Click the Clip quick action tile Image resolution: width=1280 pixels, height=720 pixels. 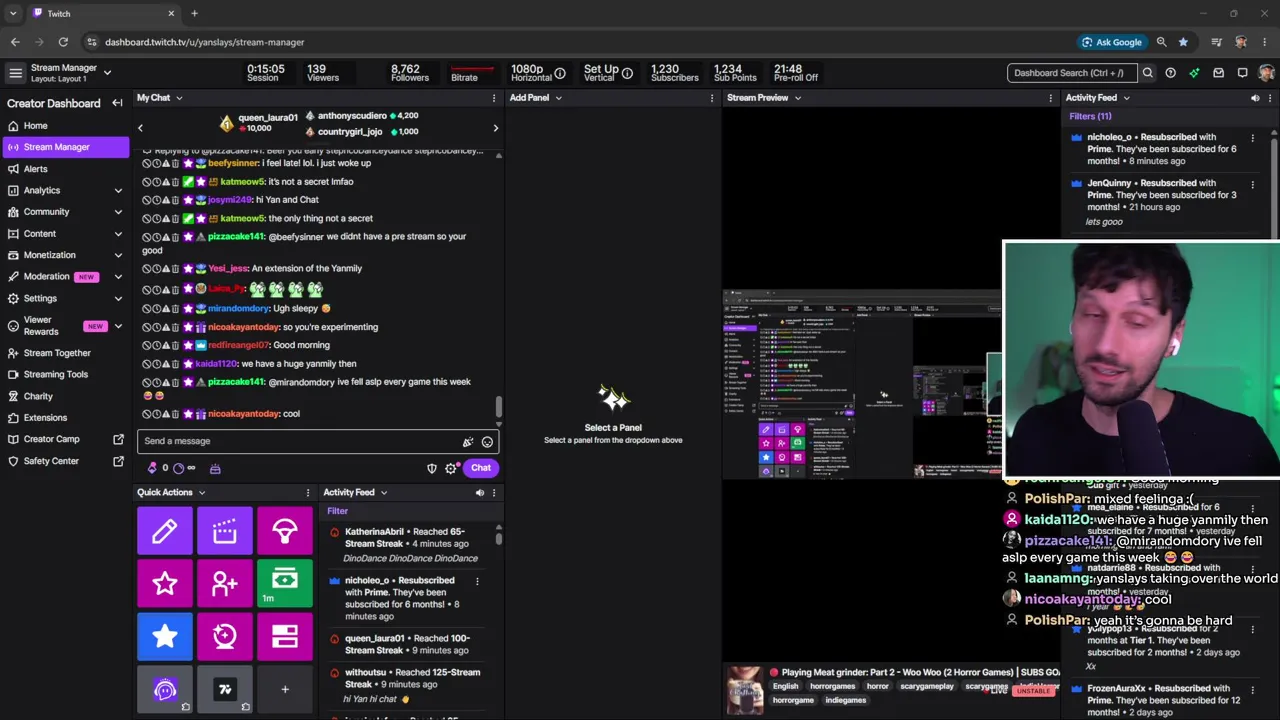[x=225, y=532]
